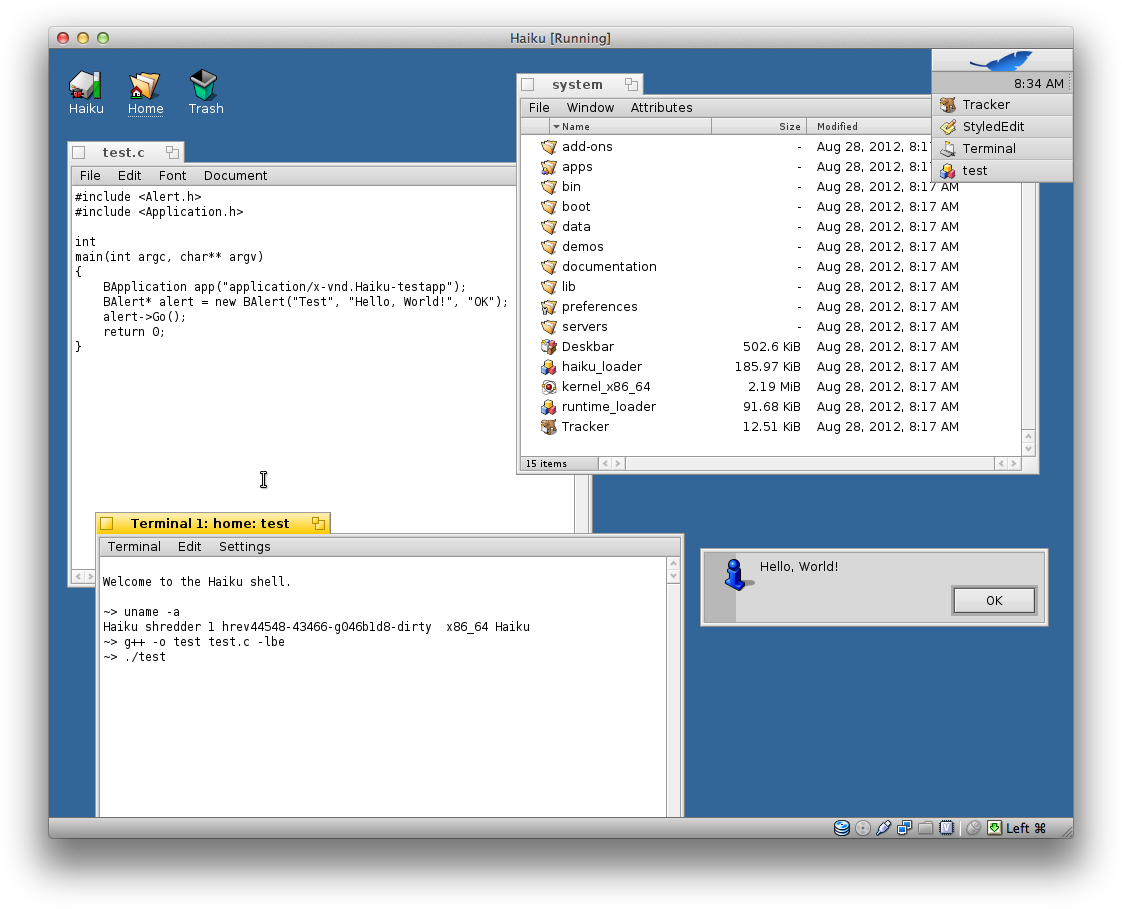Toggle the zoom box on system window tab
The height and width of the screenshot is (909, 1122).
[x=631, y=85]
